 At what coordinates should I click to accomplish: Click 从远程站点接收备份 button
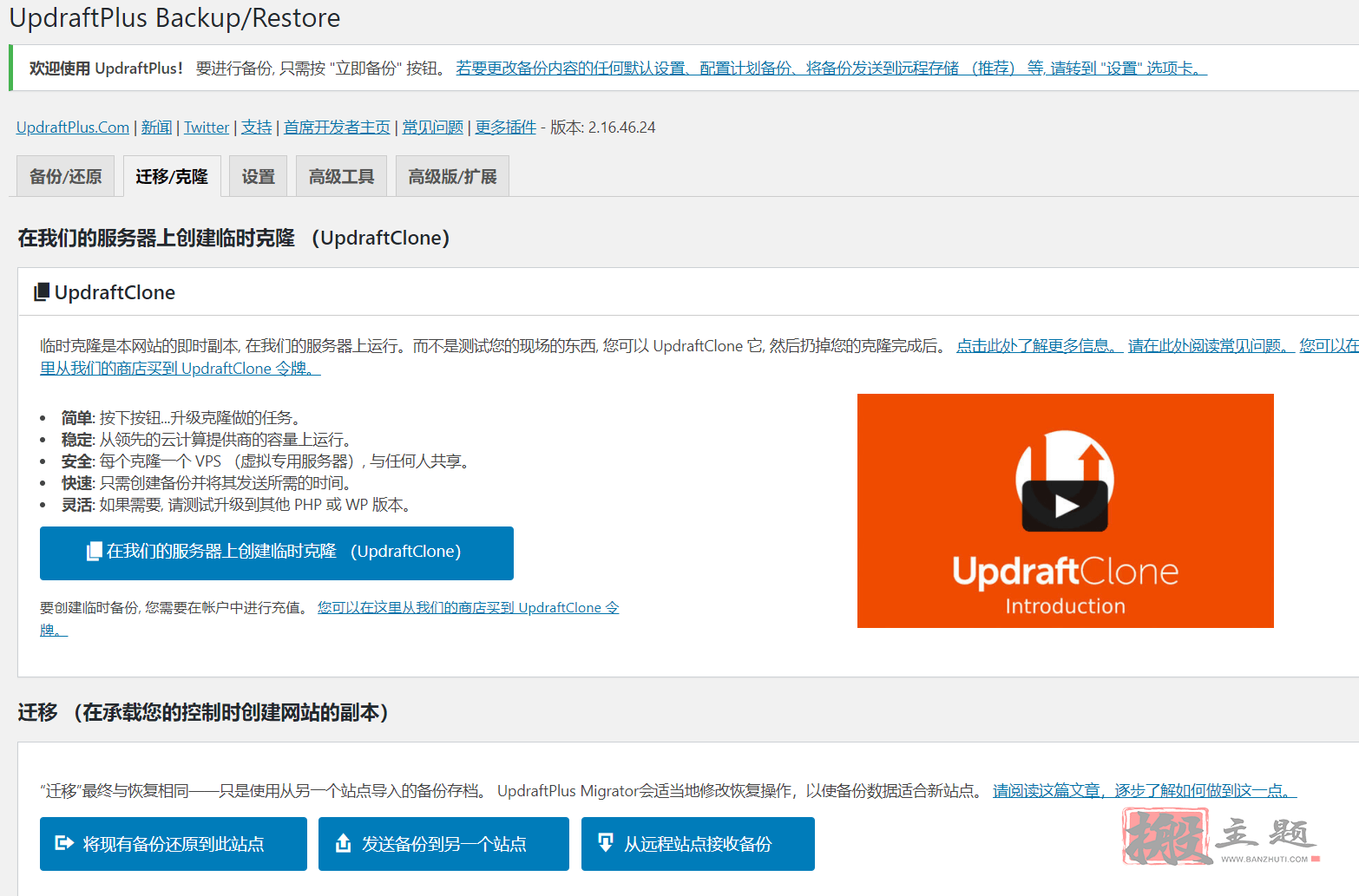pyautogui.click(x=698, y=843)
